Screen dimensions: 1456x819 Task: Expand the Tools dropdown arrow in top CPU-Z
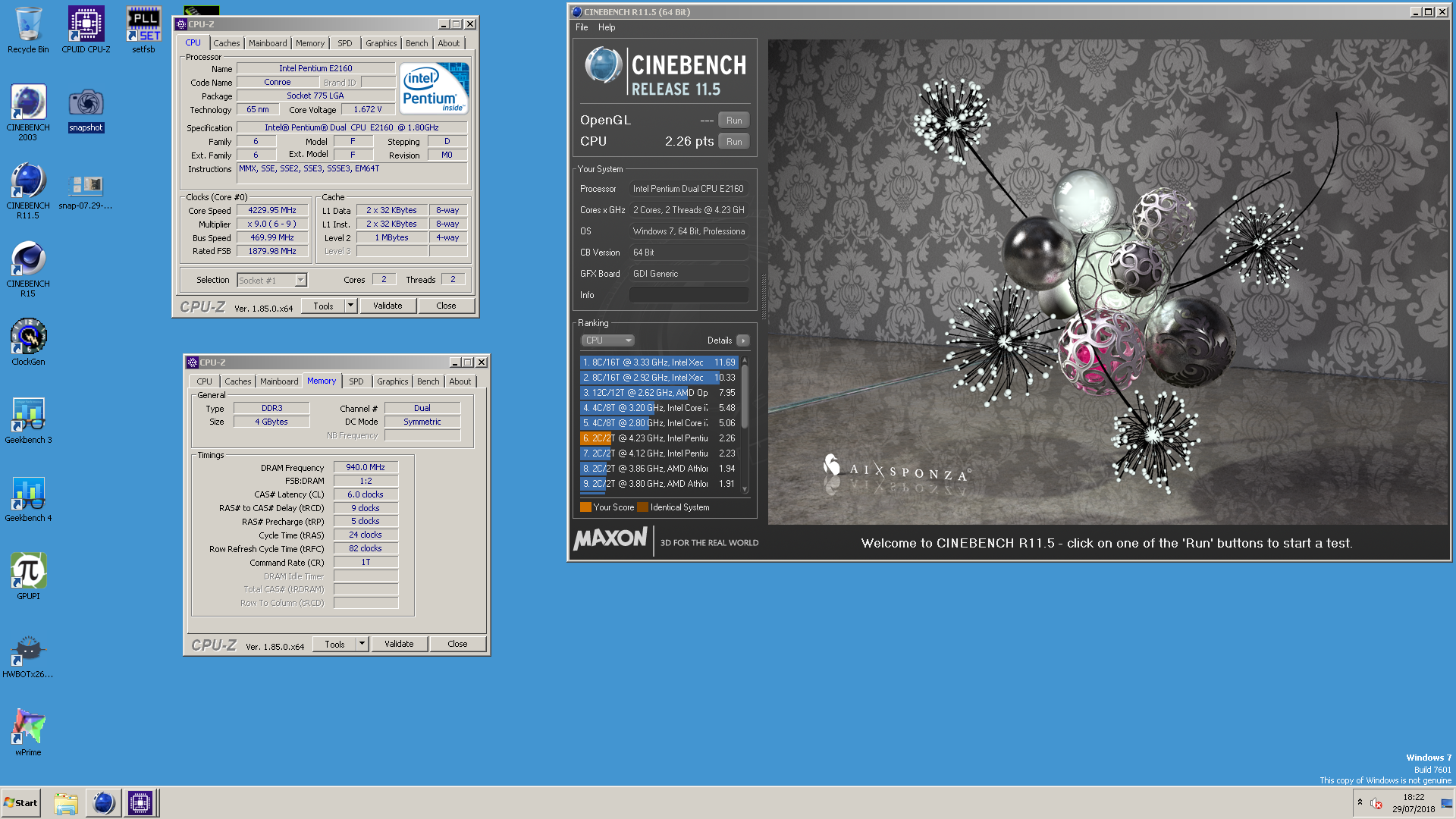350,306
